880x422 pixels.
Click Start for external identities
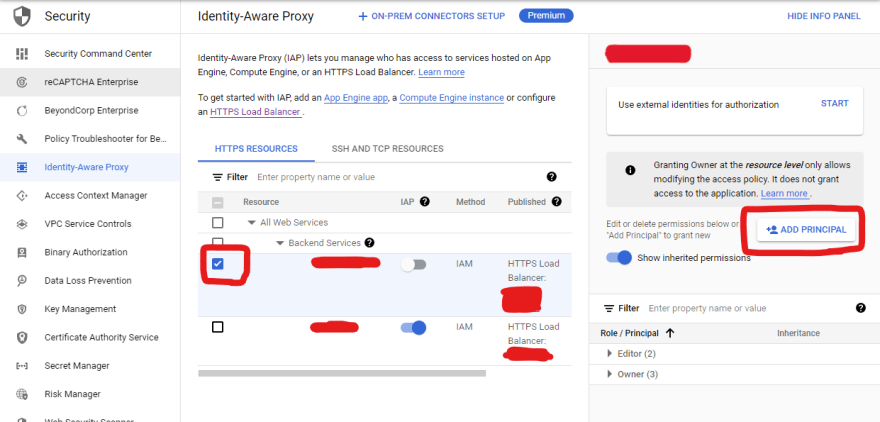pos(835,103)
